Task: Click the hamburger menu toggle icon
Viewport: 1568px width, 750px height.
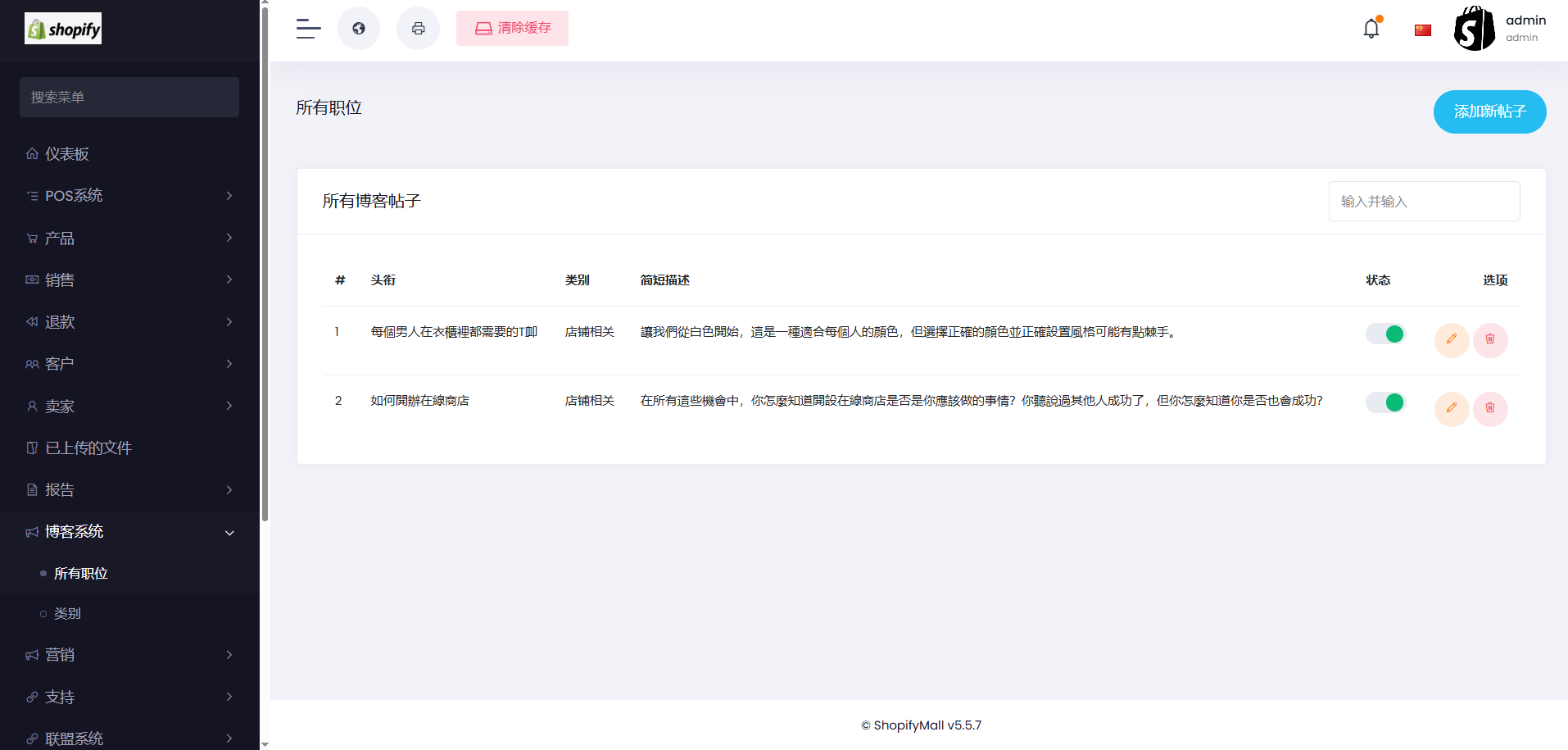Action: tap(308, 29)
